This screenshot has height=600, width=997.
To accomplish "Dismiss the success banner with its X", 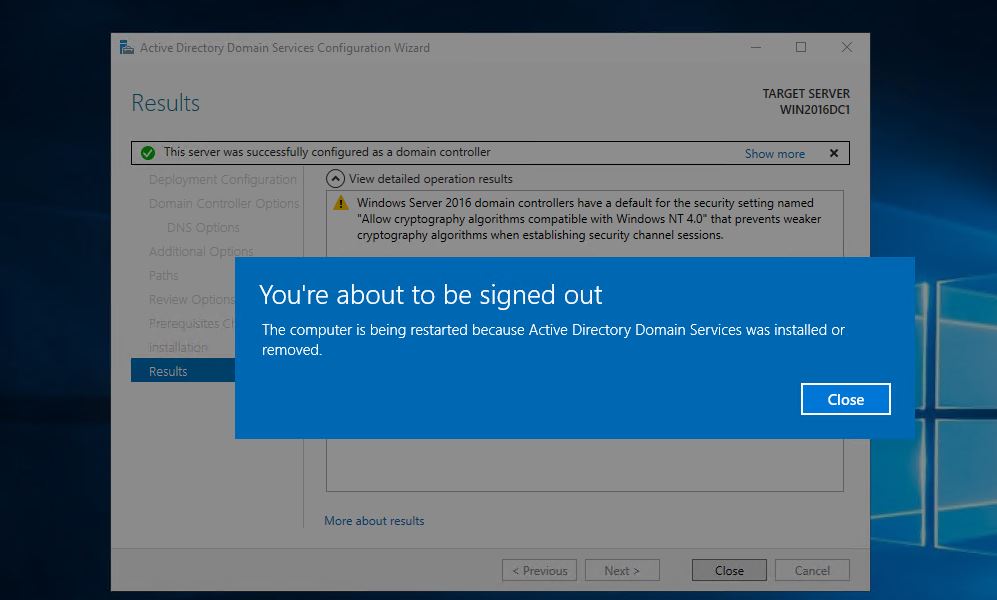I will pos(834,153).
